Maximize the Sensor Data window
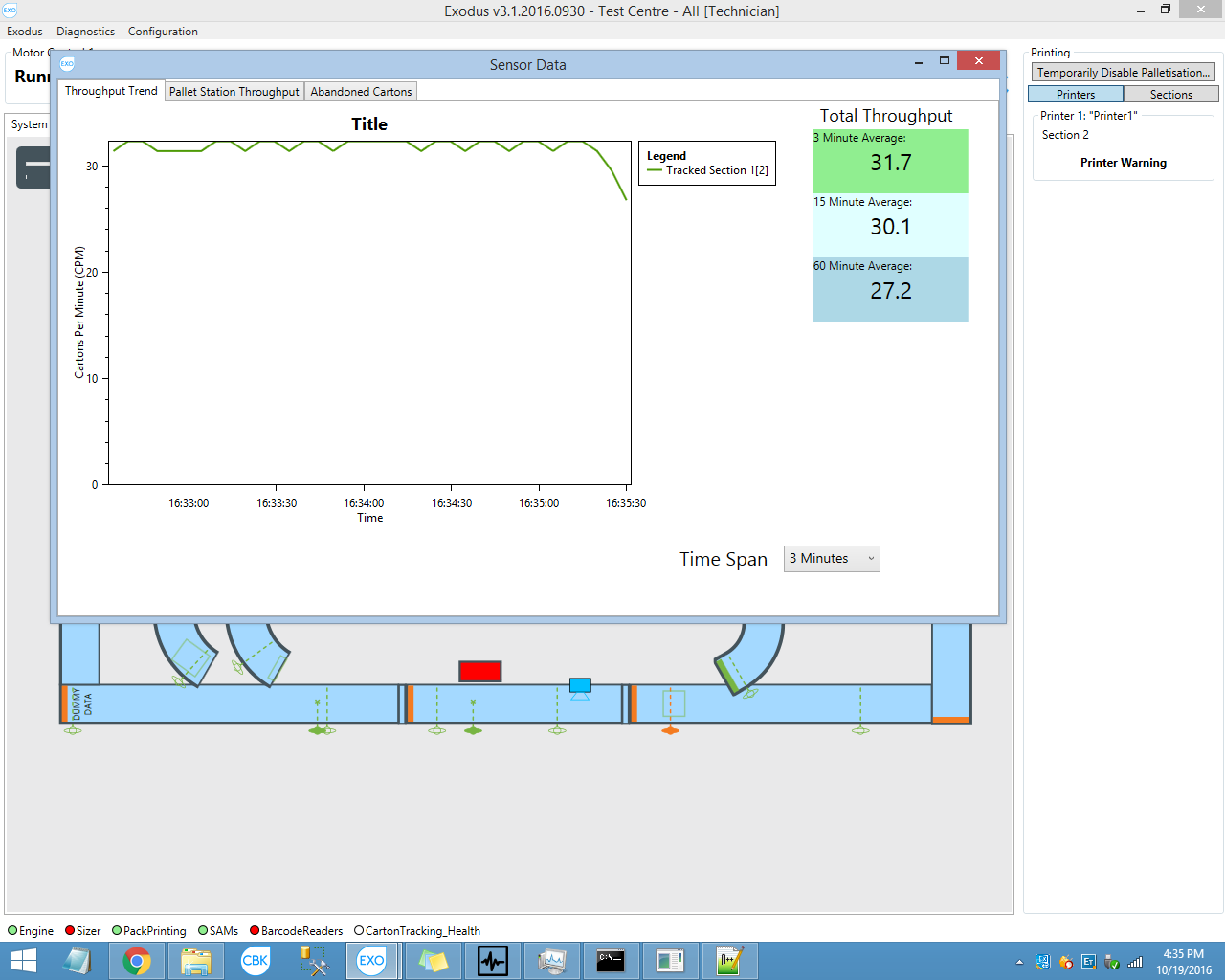1225x980 pixels. tap(945, 61)
